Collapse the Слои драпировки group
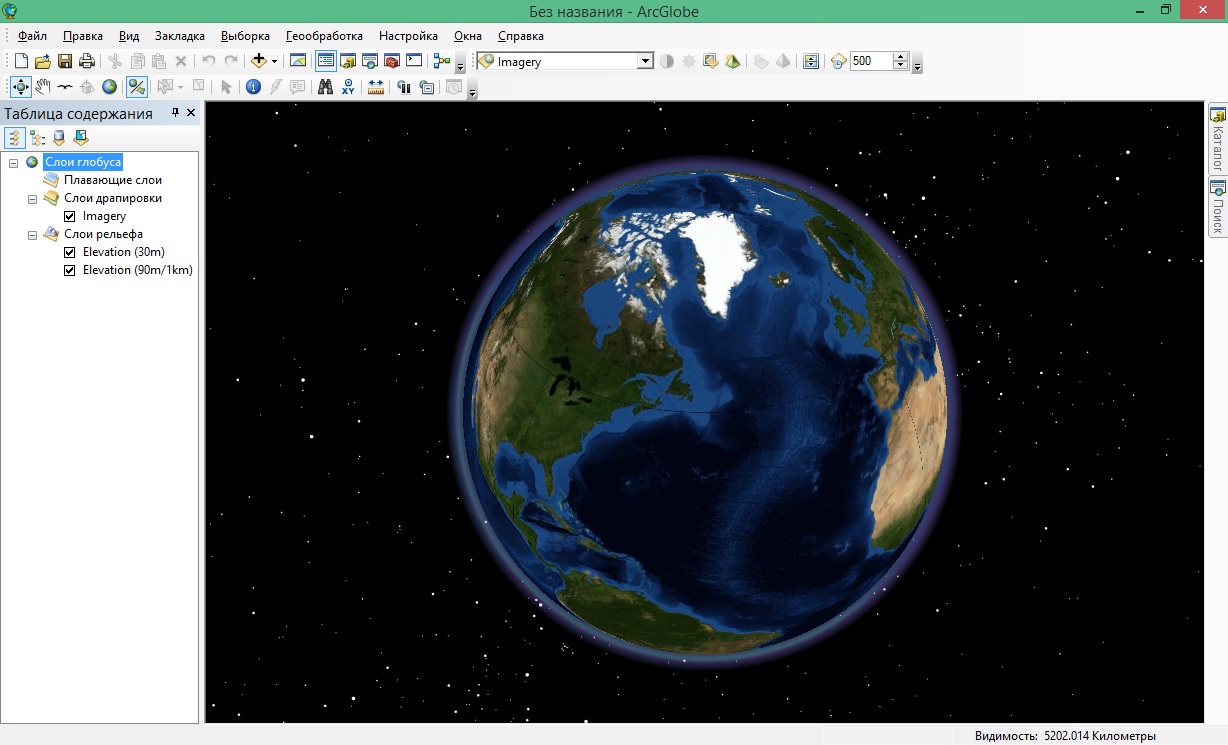The width and height of the screenshot is (1228, 745). click(x=32, y=198)
